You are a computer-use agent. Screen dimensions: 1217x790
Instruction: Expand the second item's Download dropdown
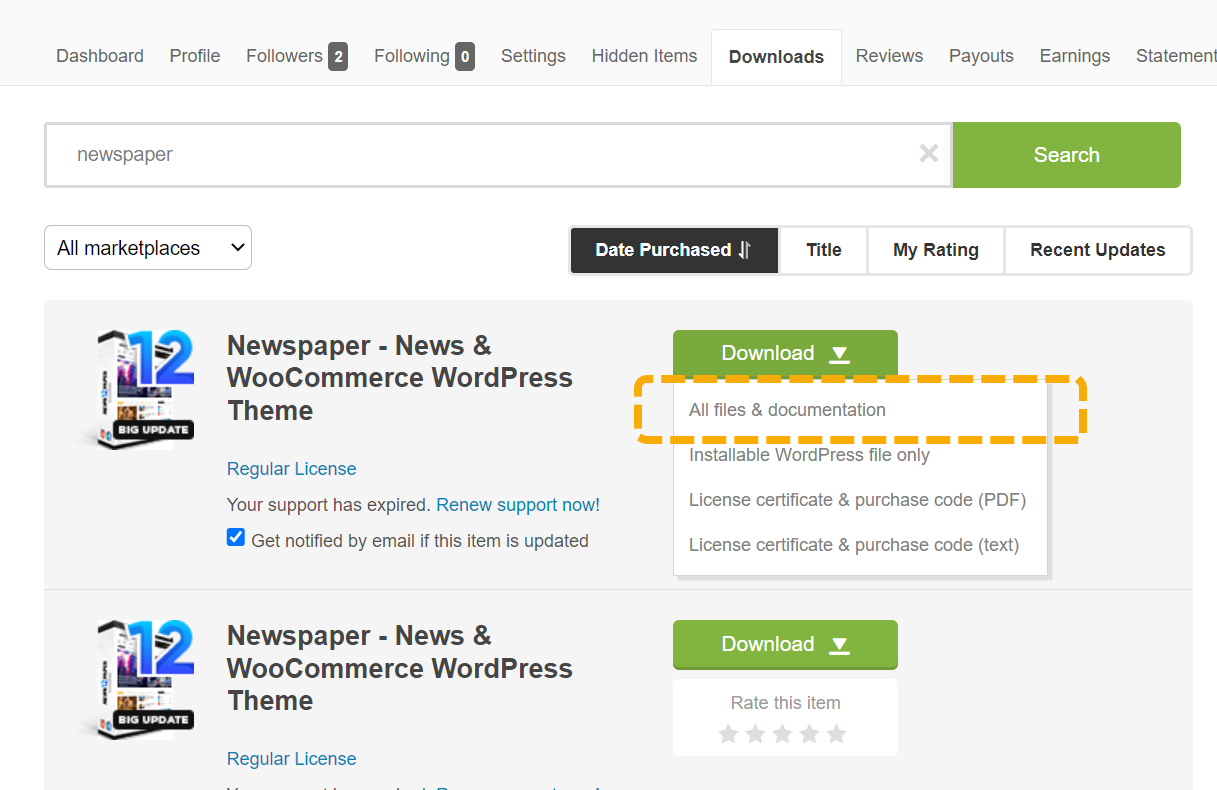[785, 644]
